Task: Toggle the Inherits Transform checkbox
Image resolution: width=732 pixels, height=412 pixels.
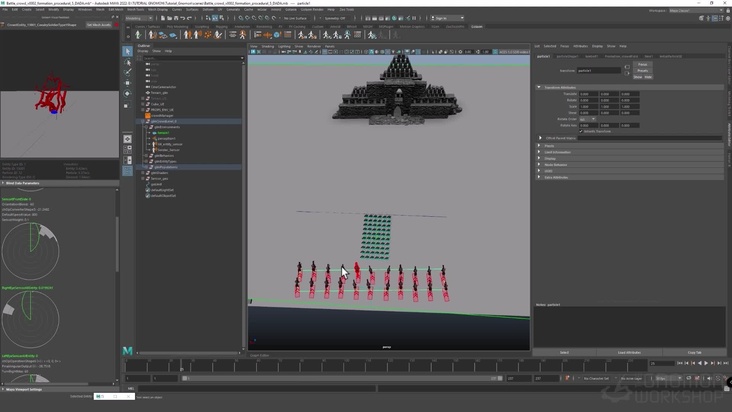Action: click(x=581, y=131)
